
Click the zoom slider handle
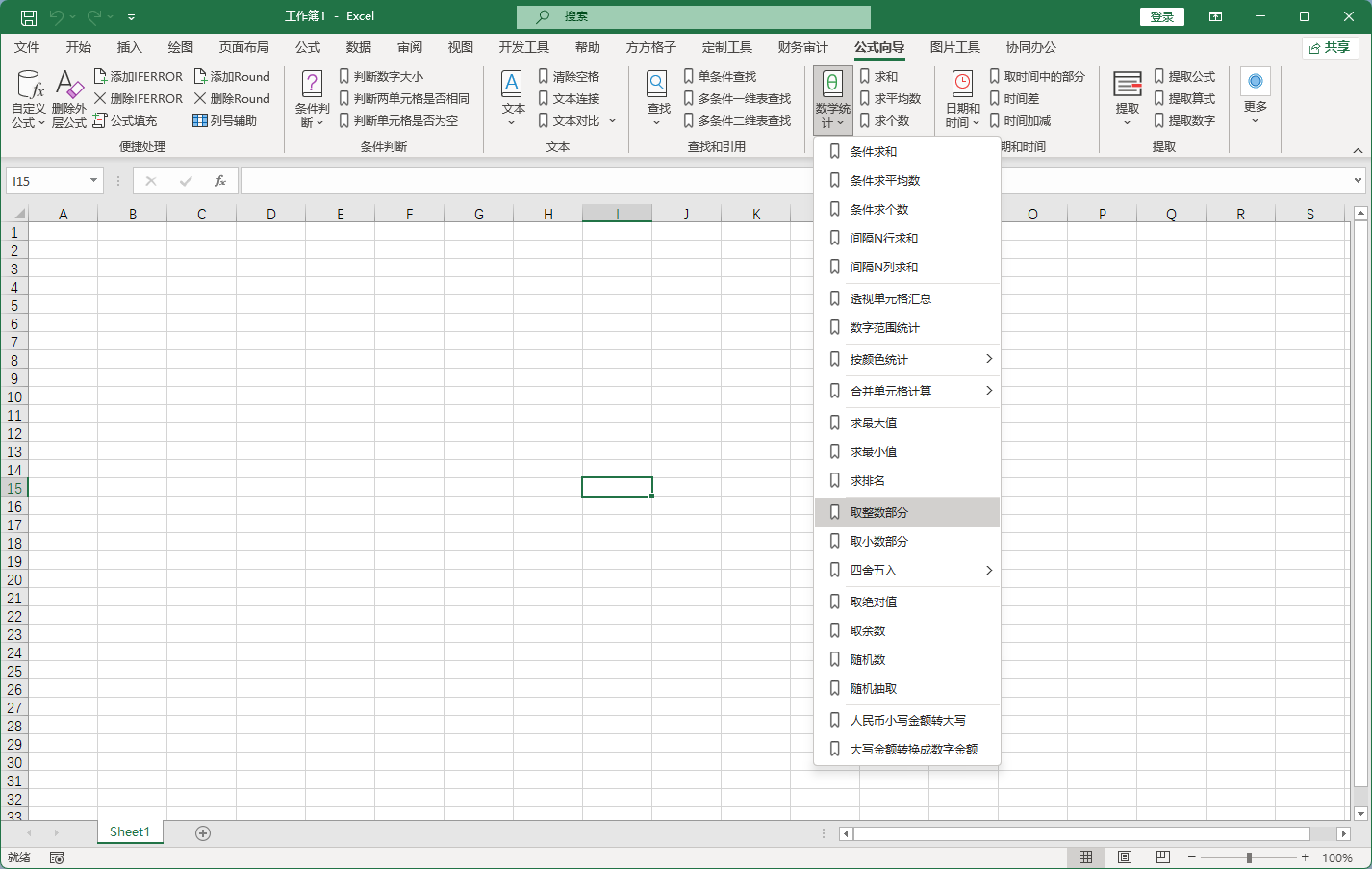[1249, 857]
